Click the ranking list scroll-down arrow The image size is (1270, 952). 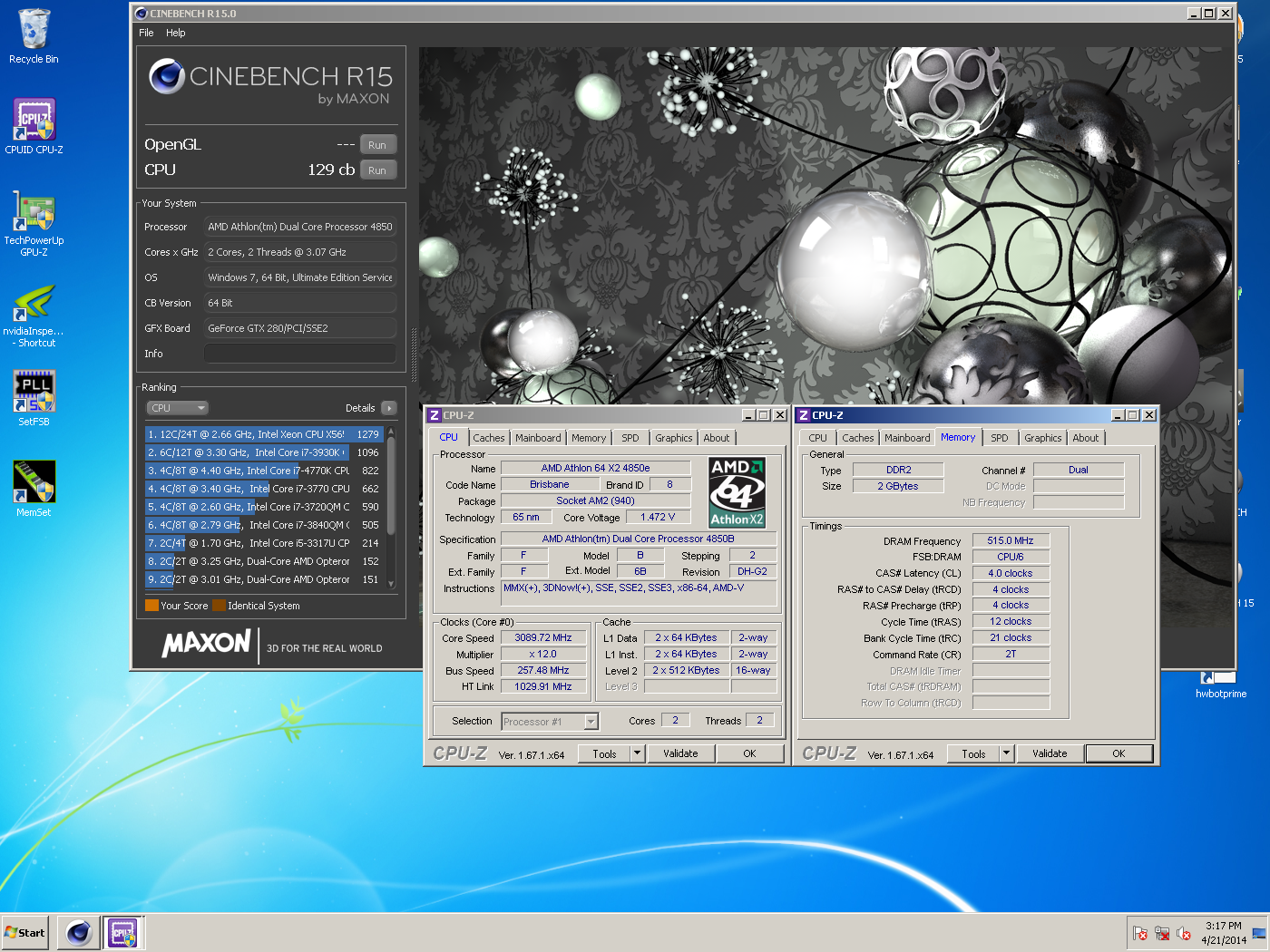click(x=391, y=585)
